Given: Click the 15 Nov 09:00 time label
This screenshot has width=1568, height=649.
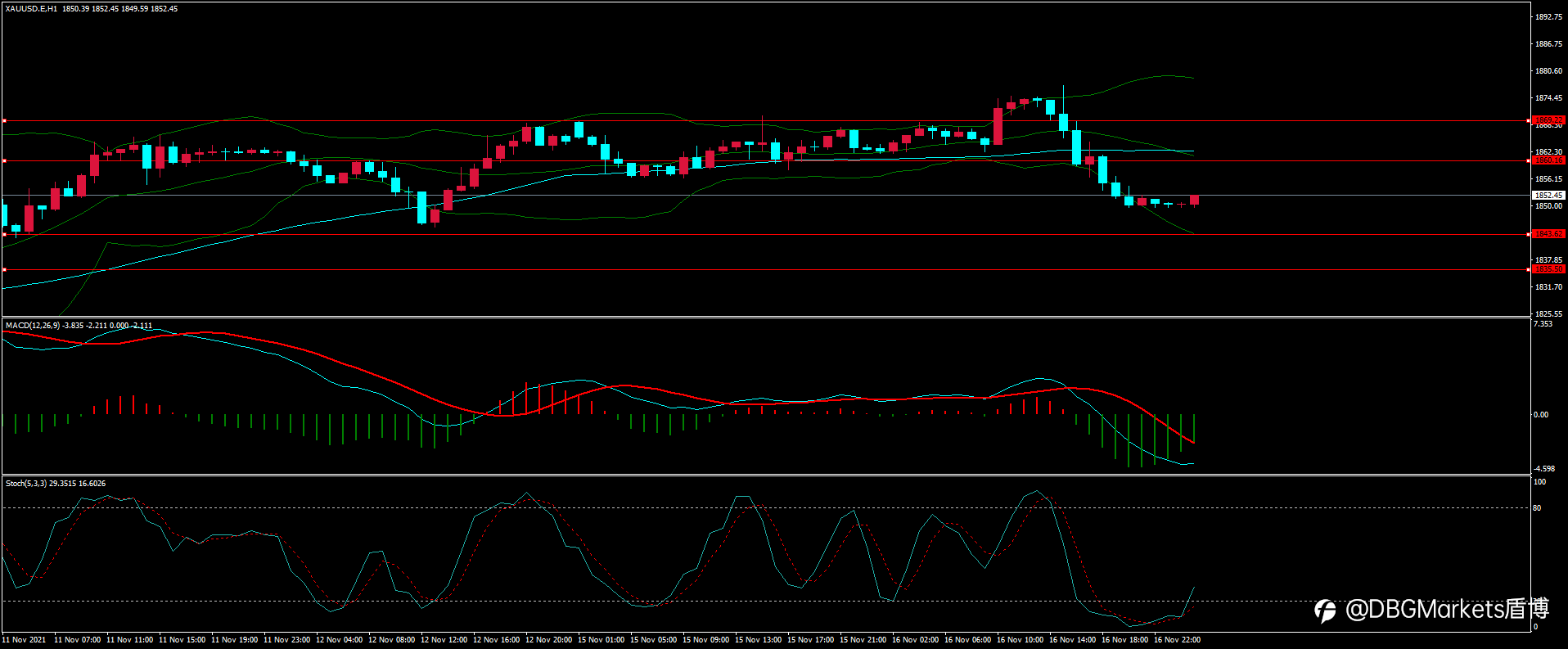Looking at the screenshot, I should (x=706, y=640).
